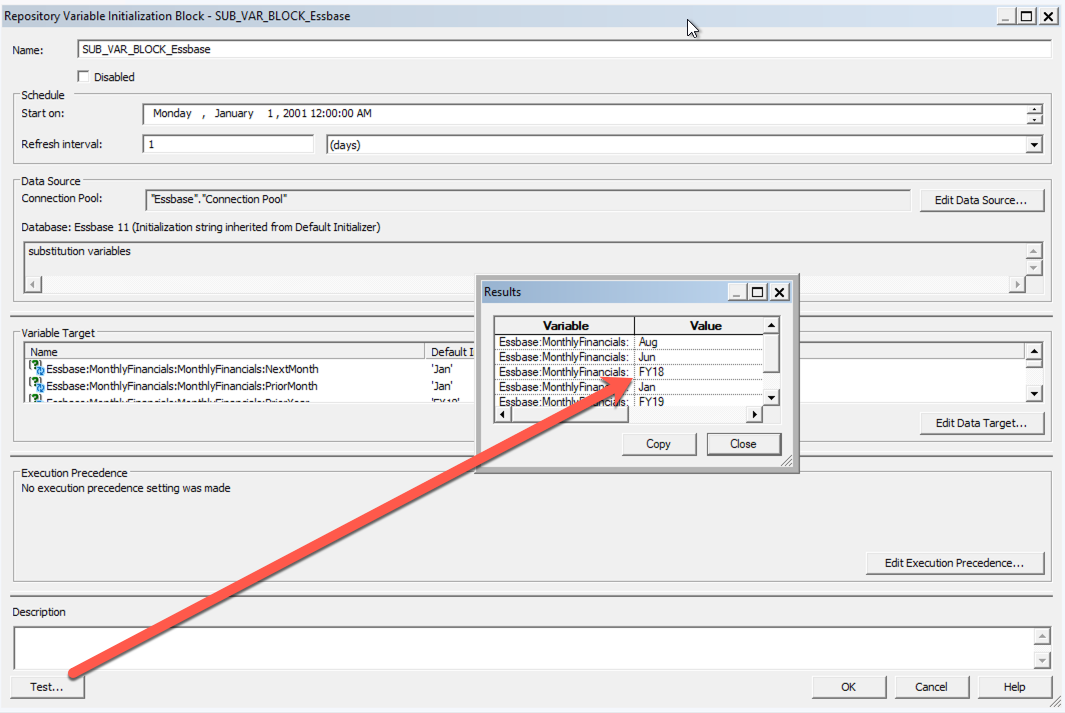Click the Variable column header in Results

point(565,325)
